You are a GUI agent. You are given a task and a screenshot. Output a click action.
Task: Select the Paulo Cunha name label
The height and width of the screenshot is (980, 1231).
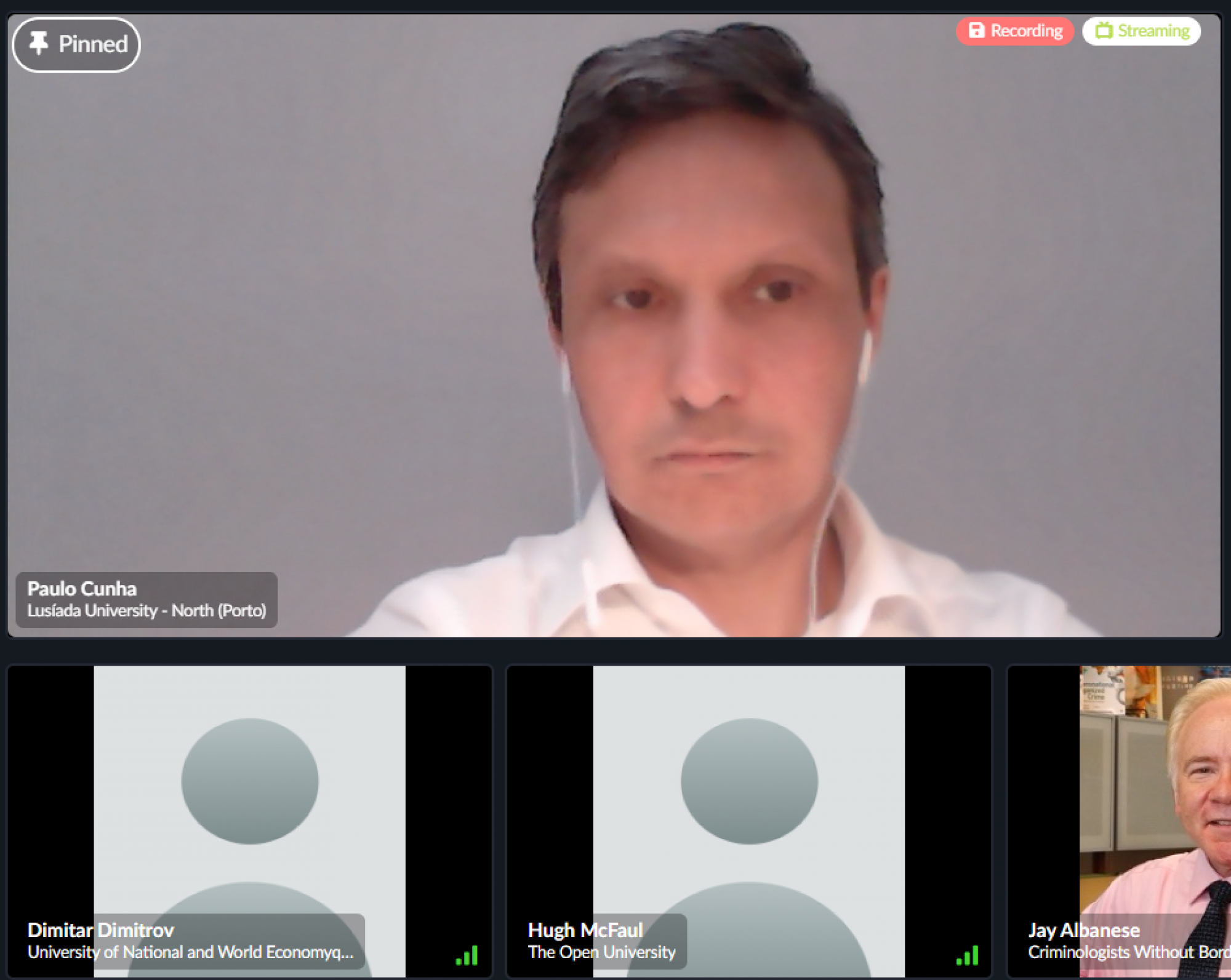point(82,589)
